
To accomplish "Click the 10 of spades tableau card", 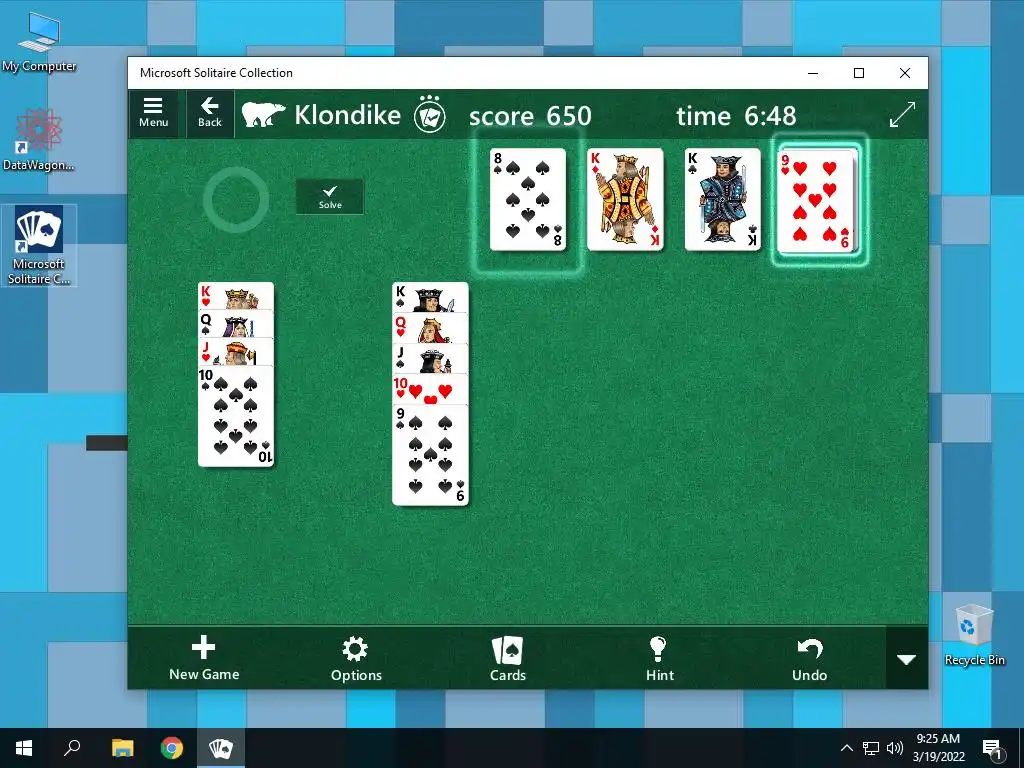I will (236, 417).
